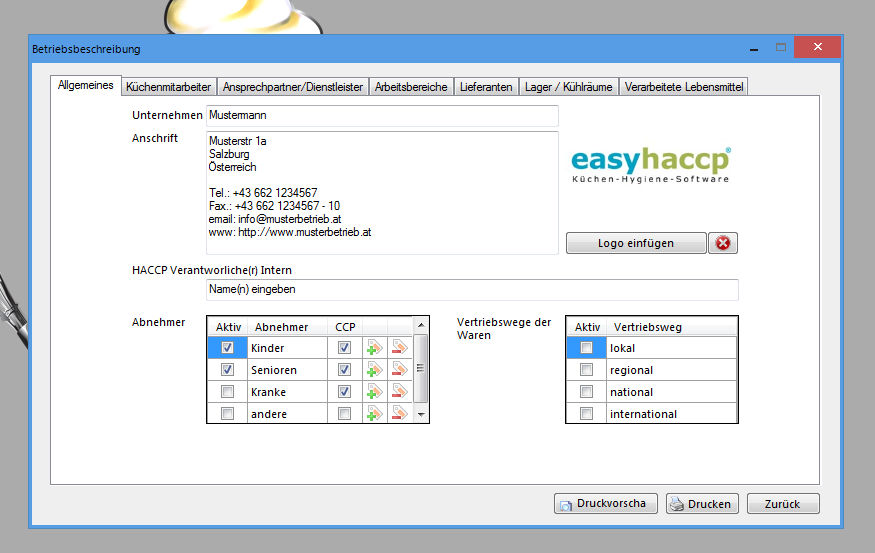Focus the HACCP Verantwortliche name field

click(x=472, y=290)
